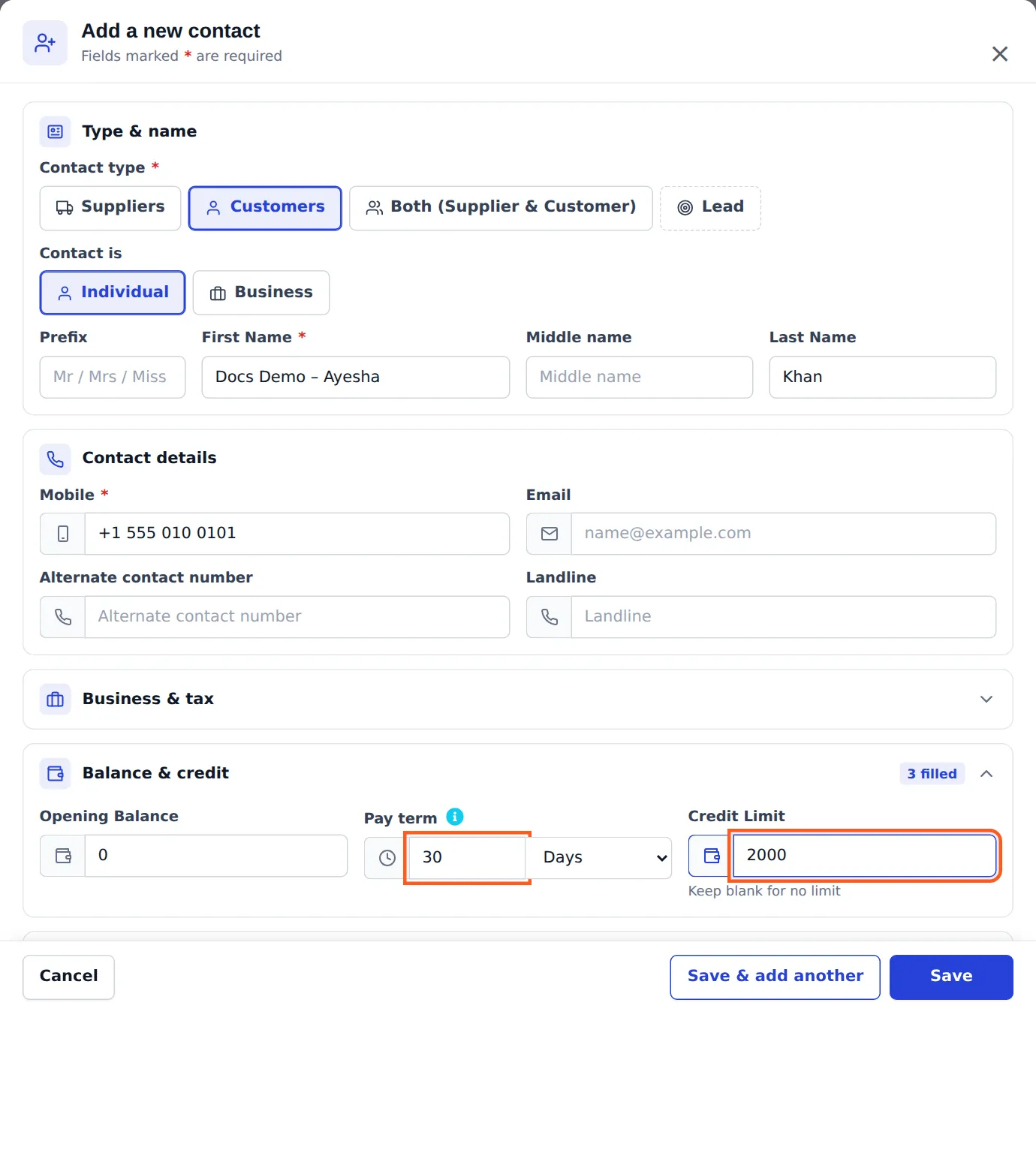Click the two-people icon on Both option

click(374, 208)
